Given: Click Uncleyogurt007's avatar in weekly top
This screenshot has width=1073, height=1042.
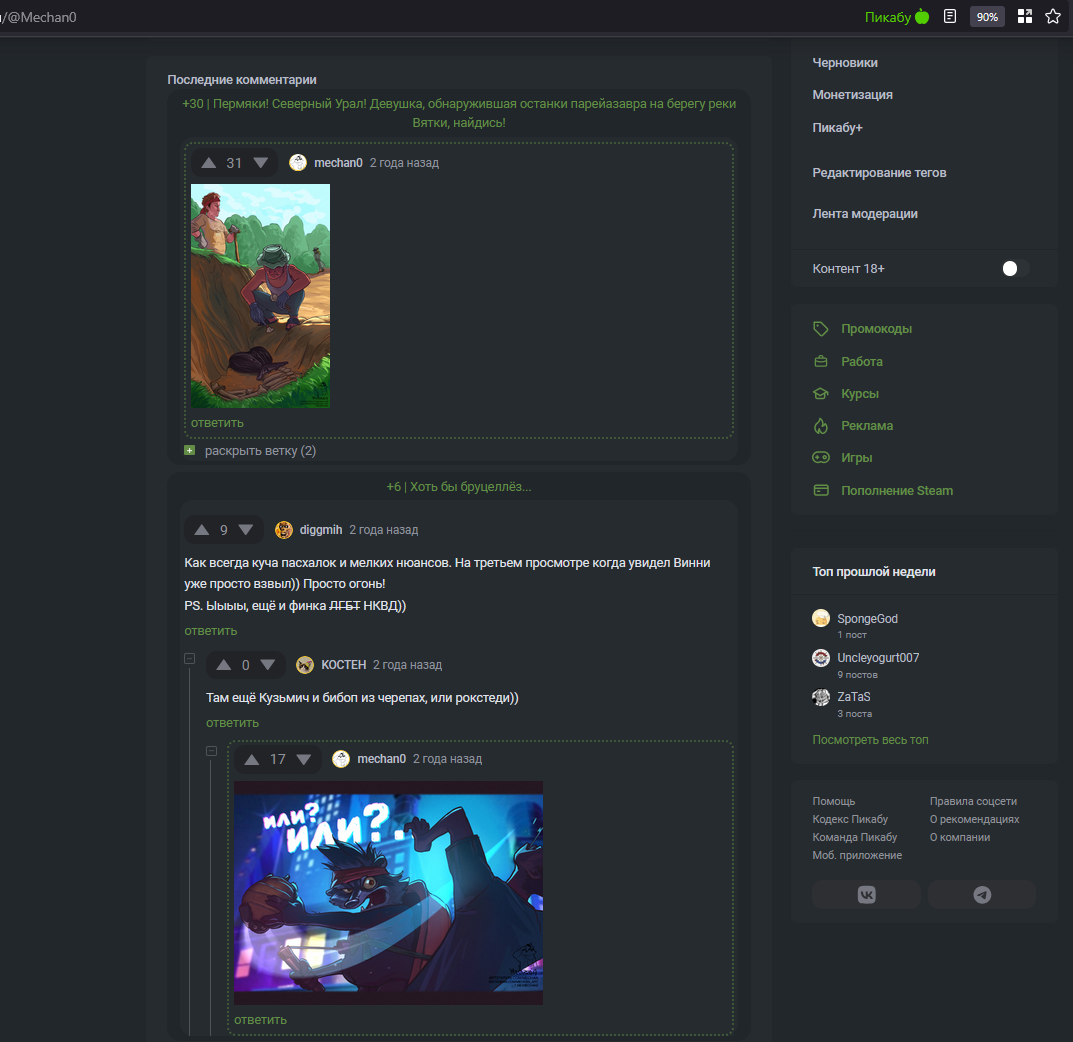Looking at the screenshot, I should tap(820, 657).
